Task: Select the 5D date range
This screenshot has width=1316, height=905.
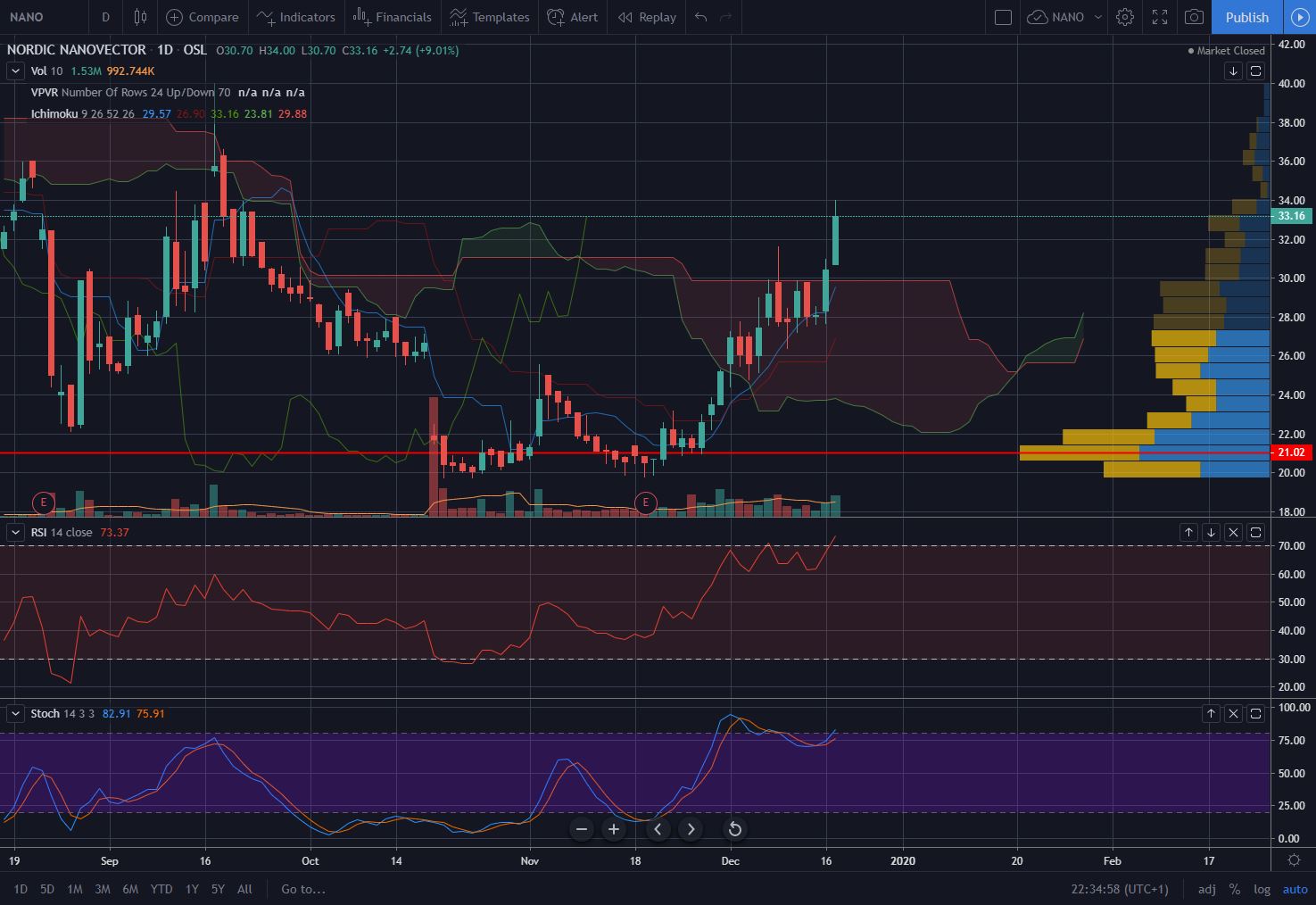Action: point(47,889)
